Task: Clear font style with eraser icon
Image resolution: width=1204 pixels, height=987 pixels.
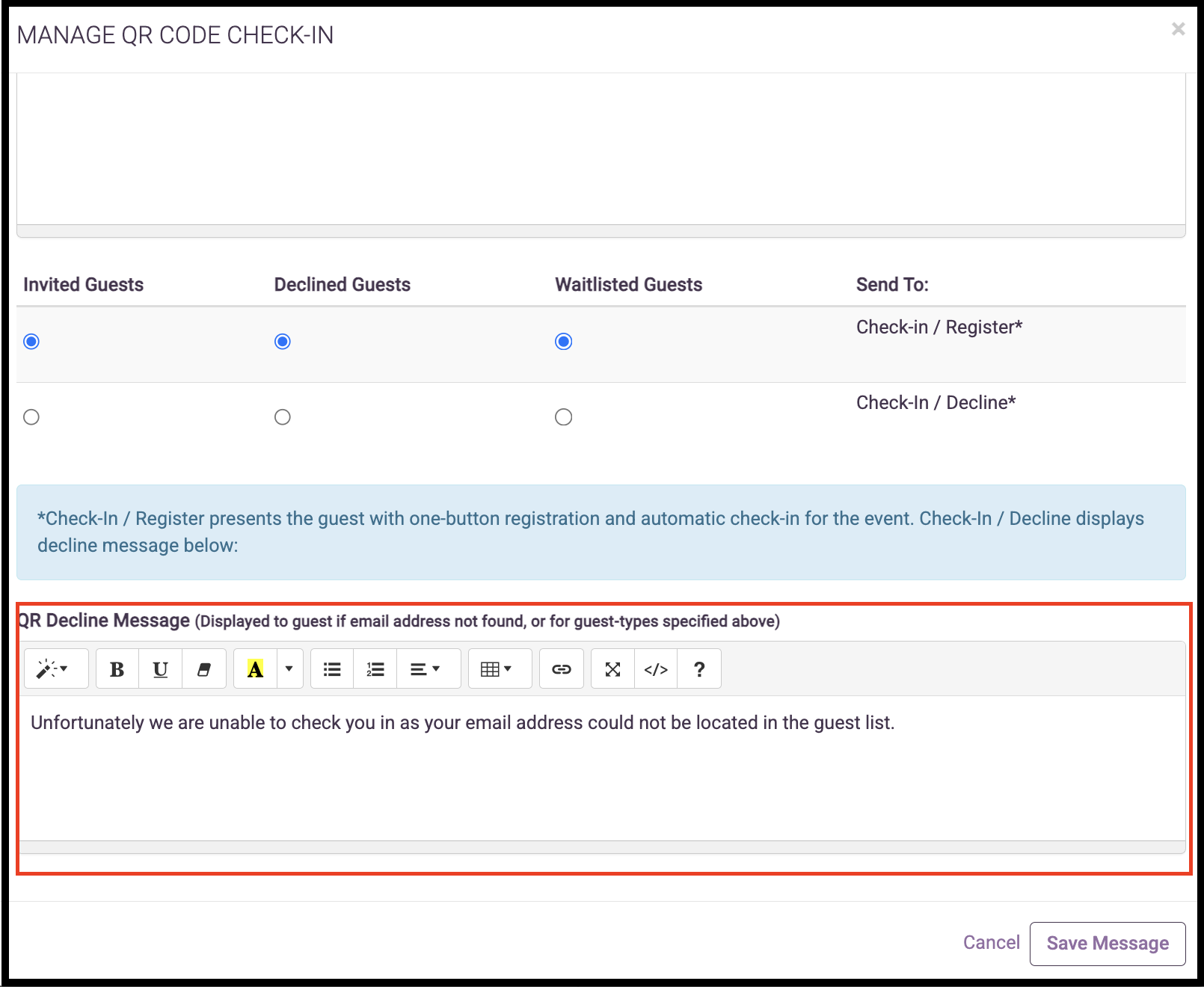Action: [203, 668]
